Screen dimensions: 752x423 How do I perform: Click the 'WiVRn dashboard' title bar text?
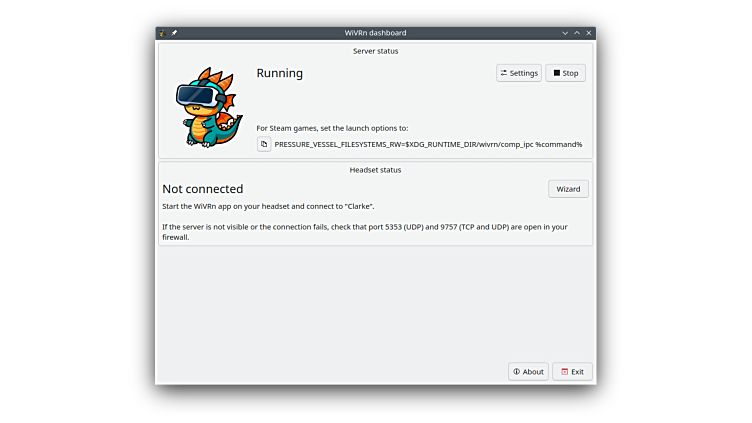point(375,33)
